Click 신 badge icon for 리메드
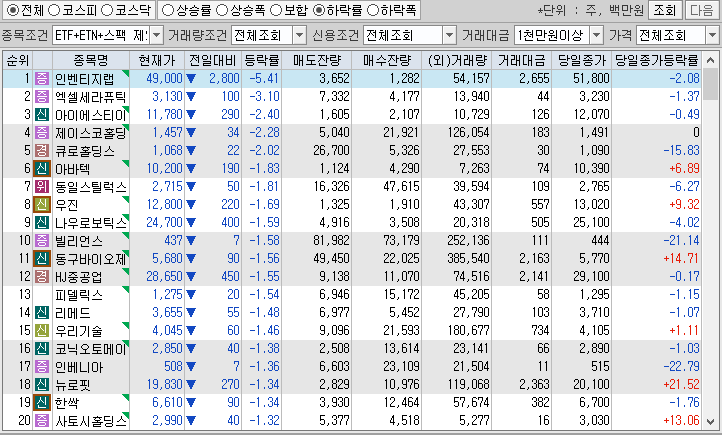Screen dimensions: 722x435 (x=42, y=313)
